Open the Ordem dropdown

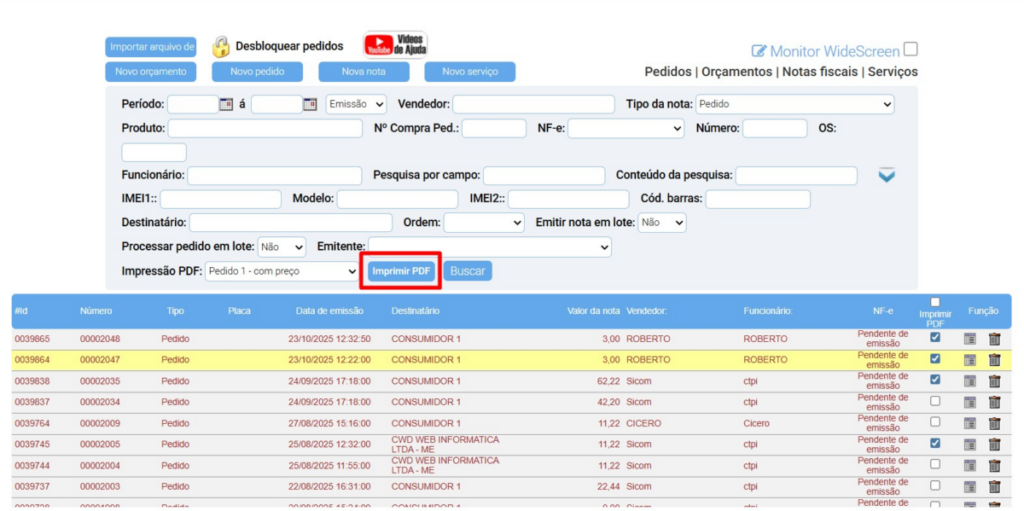click(x=484, y=223)
